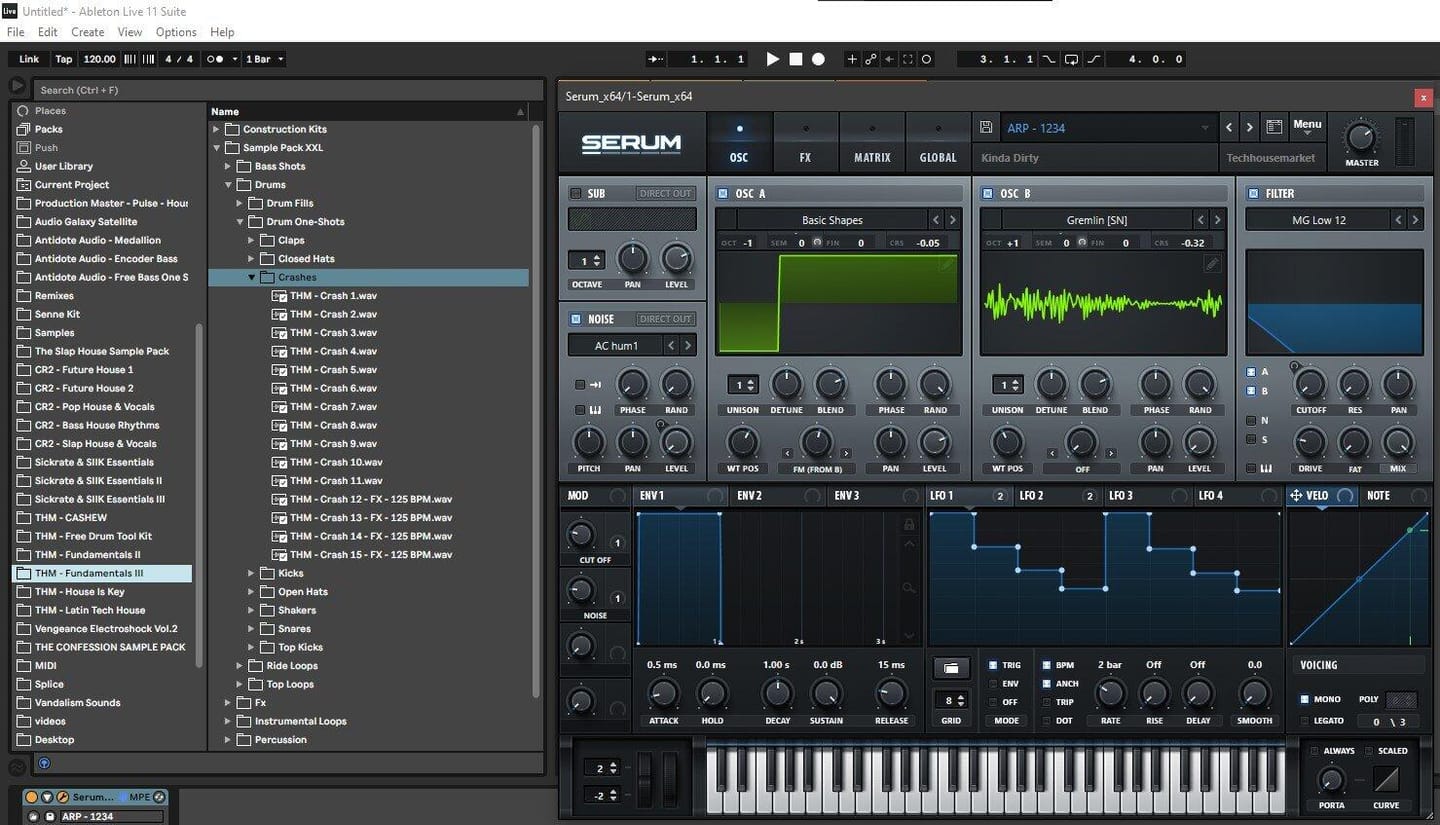Open the Serum preset browser icon
Screen dimensions: 1440x825
point(1274,128)
